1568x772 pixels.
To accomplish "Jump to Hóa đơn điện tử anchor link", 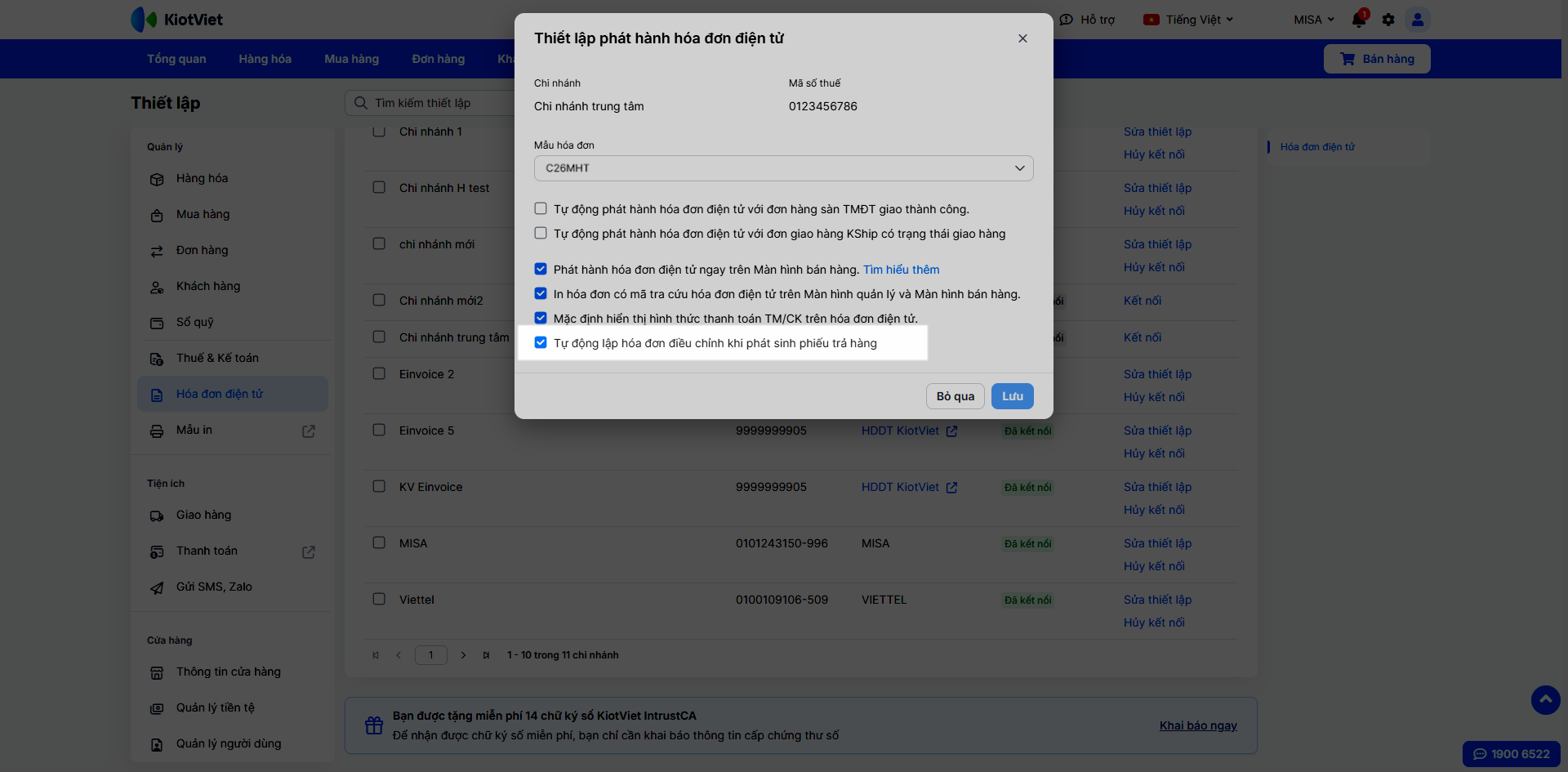I will click(x=1317, y=147).
